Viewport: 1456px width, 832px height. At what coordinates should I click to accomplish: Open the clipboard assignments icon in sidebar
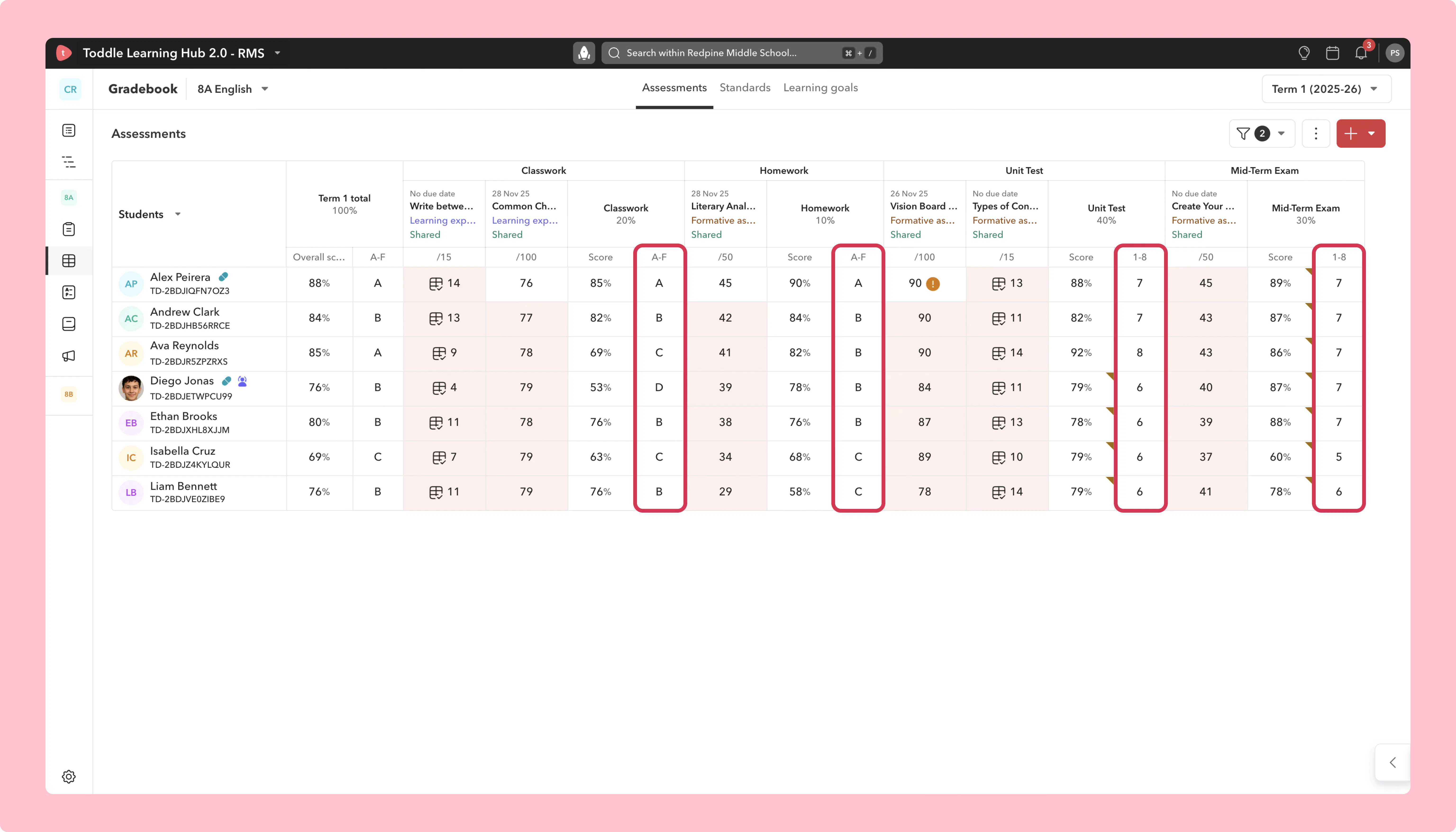click(68, 229)
